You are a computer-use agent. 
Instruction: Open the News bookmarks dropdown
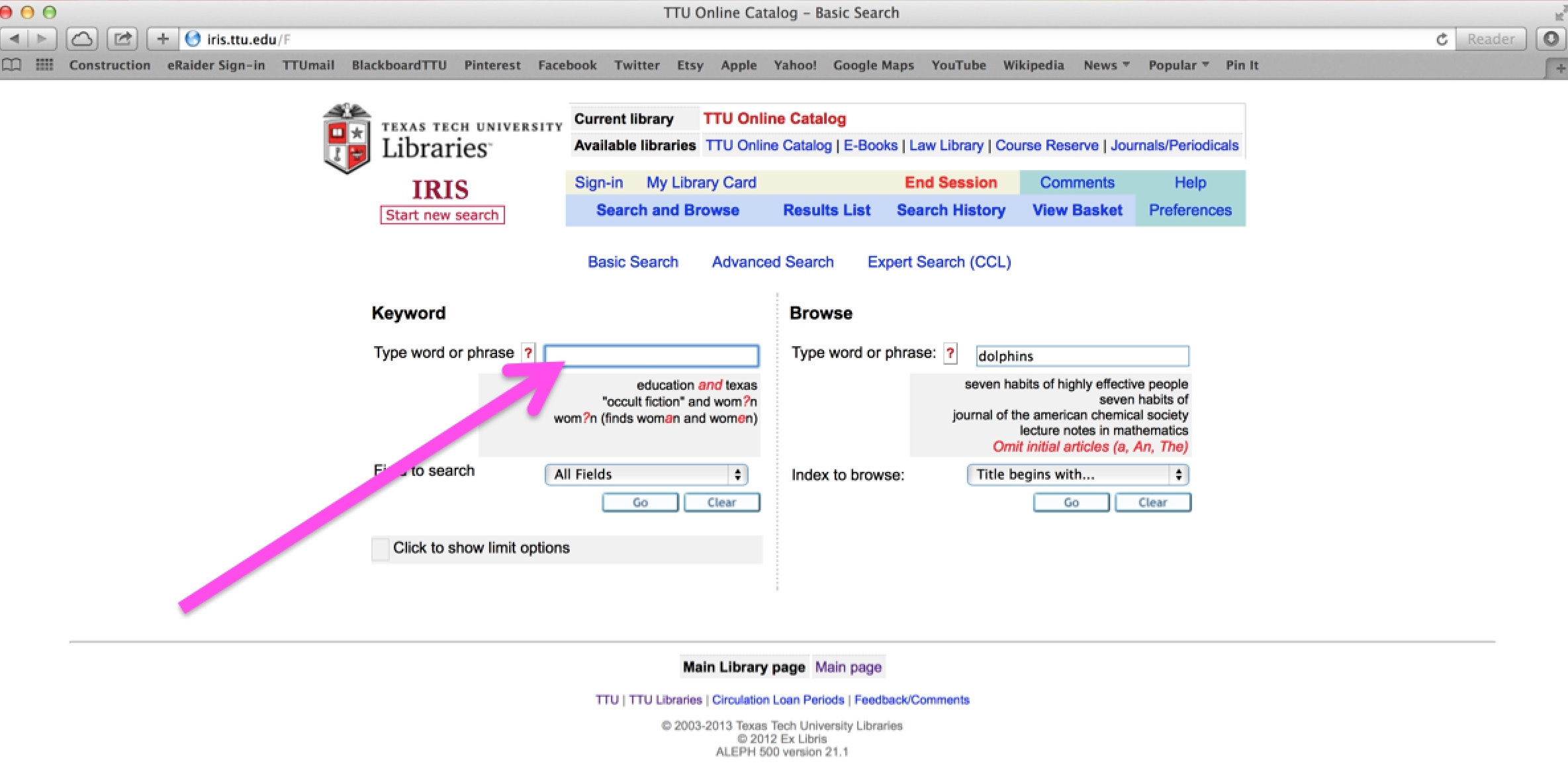point(1106,65)
